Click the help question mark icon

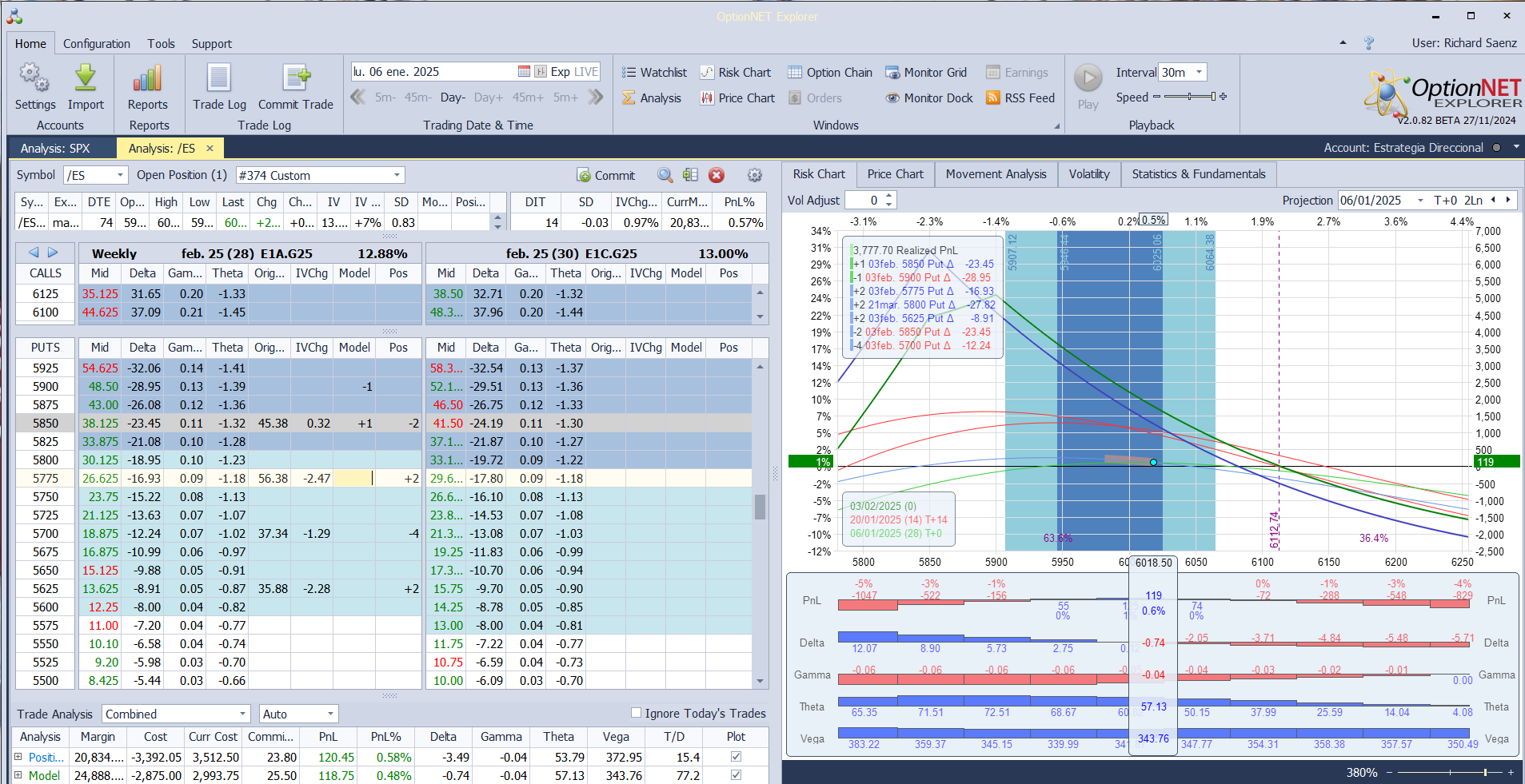(1369, 43)
